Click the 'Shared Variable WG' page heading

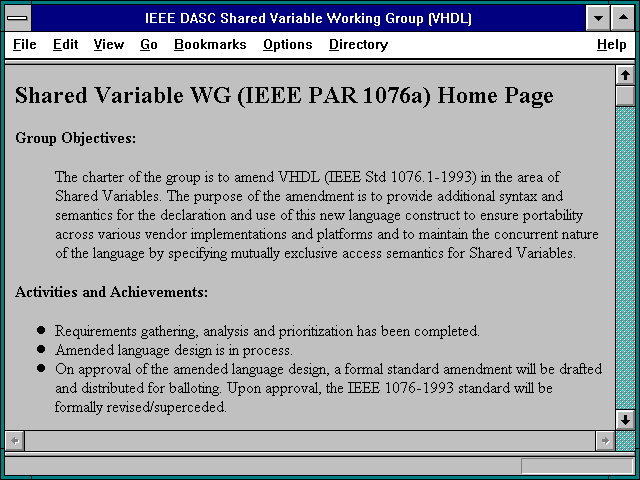pyautogui.click(x=284, y=96)
